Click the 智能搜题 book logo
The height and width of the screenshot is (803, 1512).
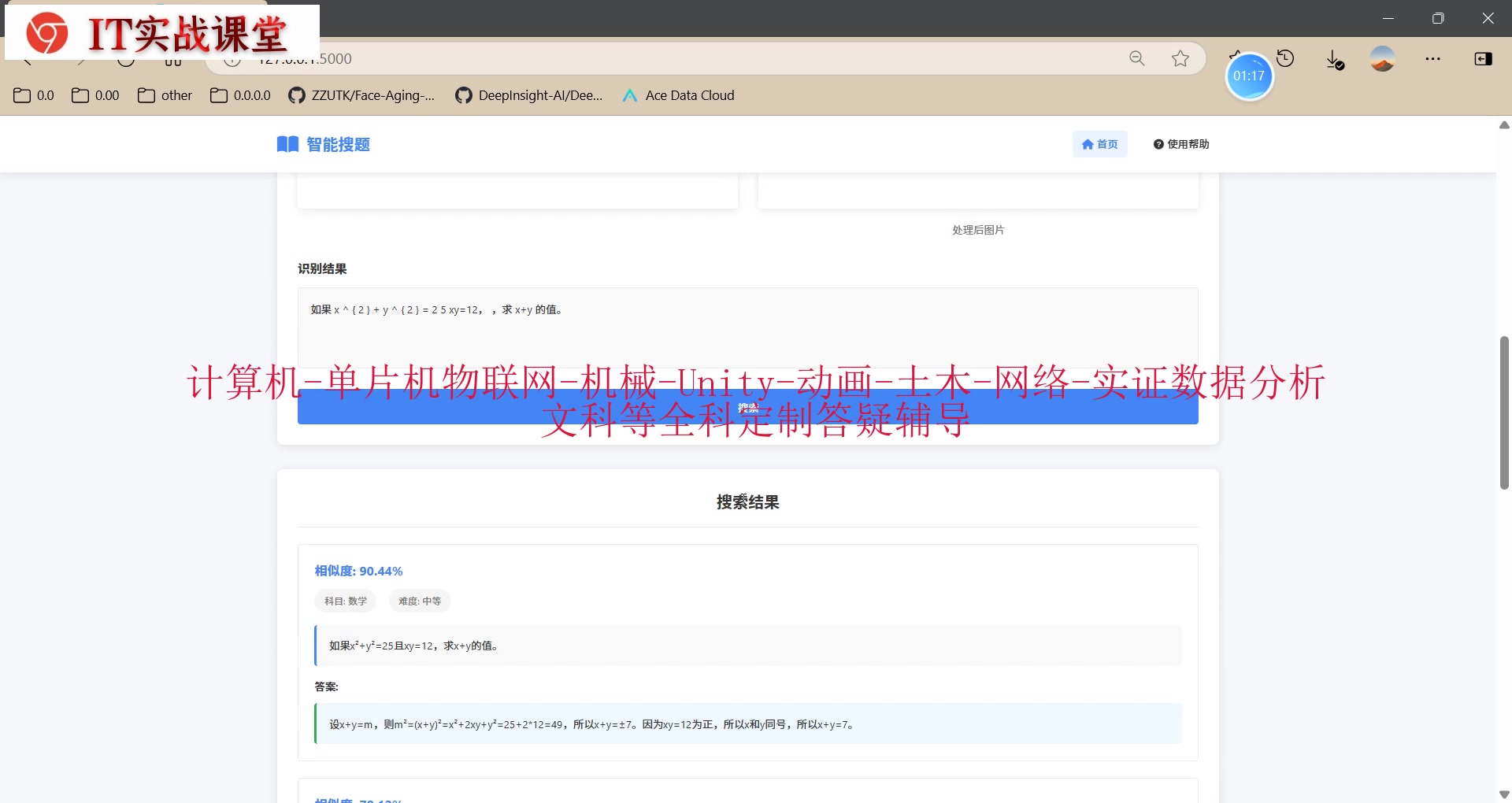pyautogui.click(x=324, y=144)
